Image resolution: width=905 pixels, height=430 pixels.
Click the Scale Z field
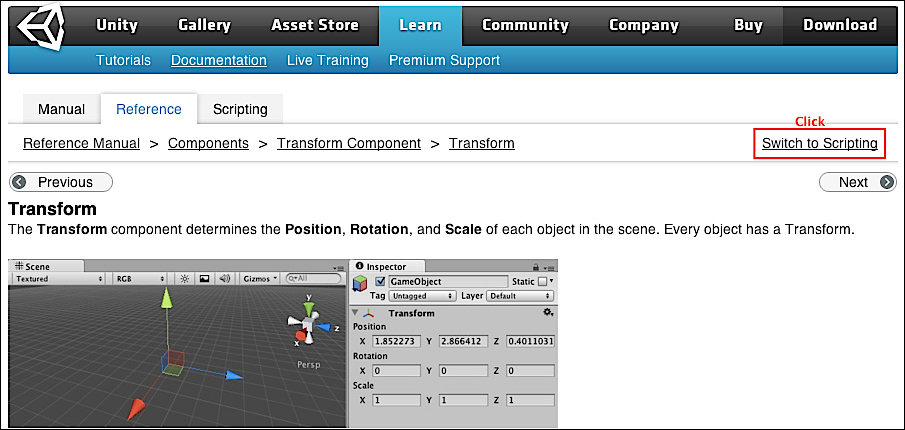click(x=530, y=400)
